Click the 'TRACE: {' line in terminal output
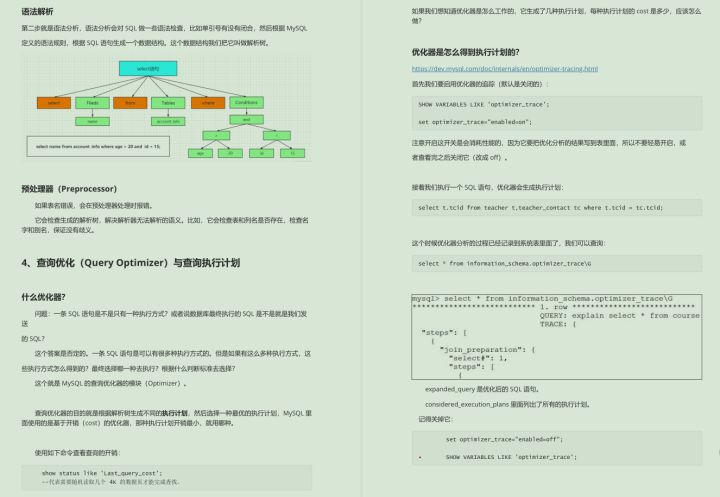This screenshot has height=497, width=720. (x=558, y=324)
